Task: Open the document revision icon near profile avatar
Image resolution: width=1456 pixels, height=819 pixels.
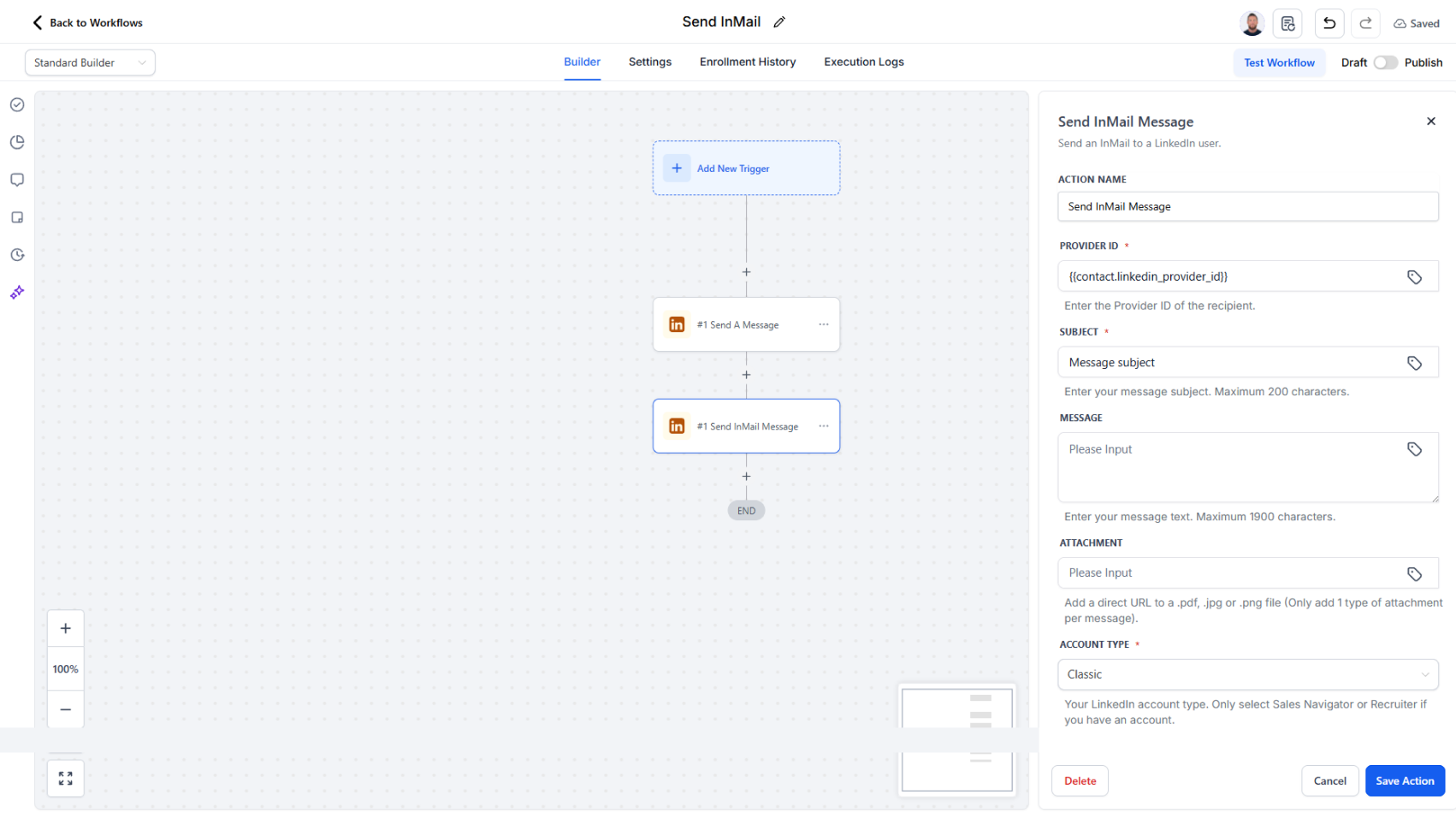Action: click(1287, 23)
